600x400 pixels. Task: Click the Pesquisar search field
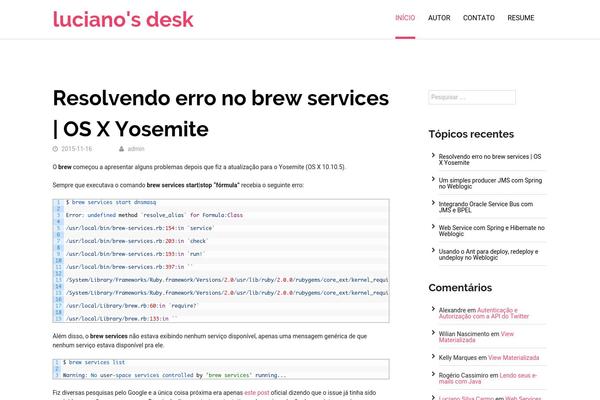coord(472,97)
